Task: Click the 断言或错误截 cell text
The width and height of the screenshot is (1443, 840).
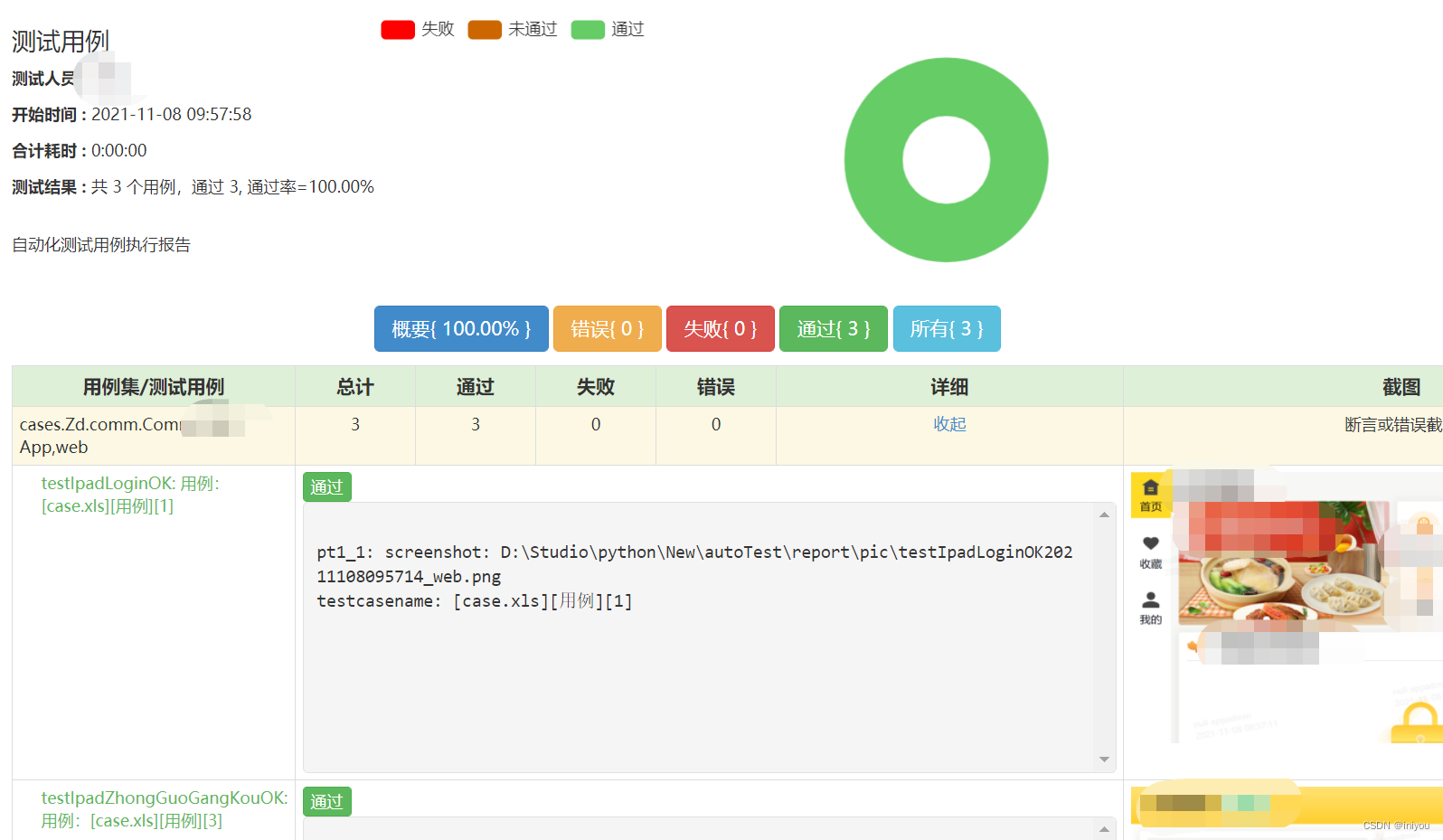Action: [1393, 425]
